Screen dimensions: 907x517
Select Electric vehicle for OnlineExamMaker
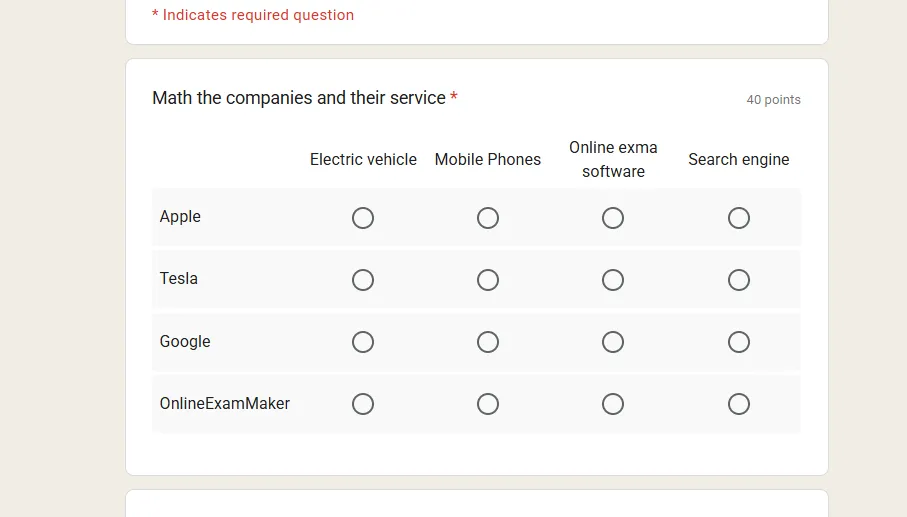point(363,404)
